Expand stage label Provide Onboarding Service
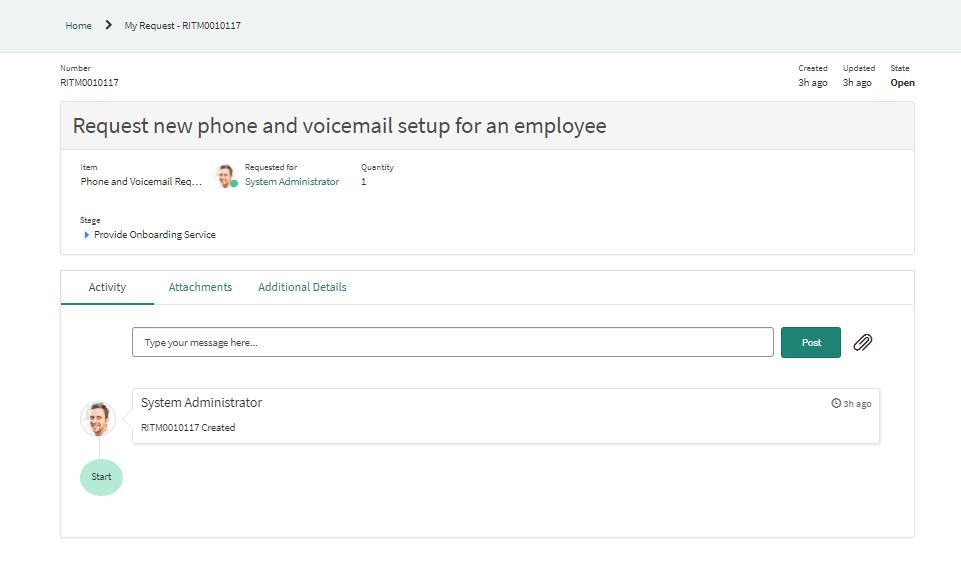 pyautogui.click(x=155, y=235)
